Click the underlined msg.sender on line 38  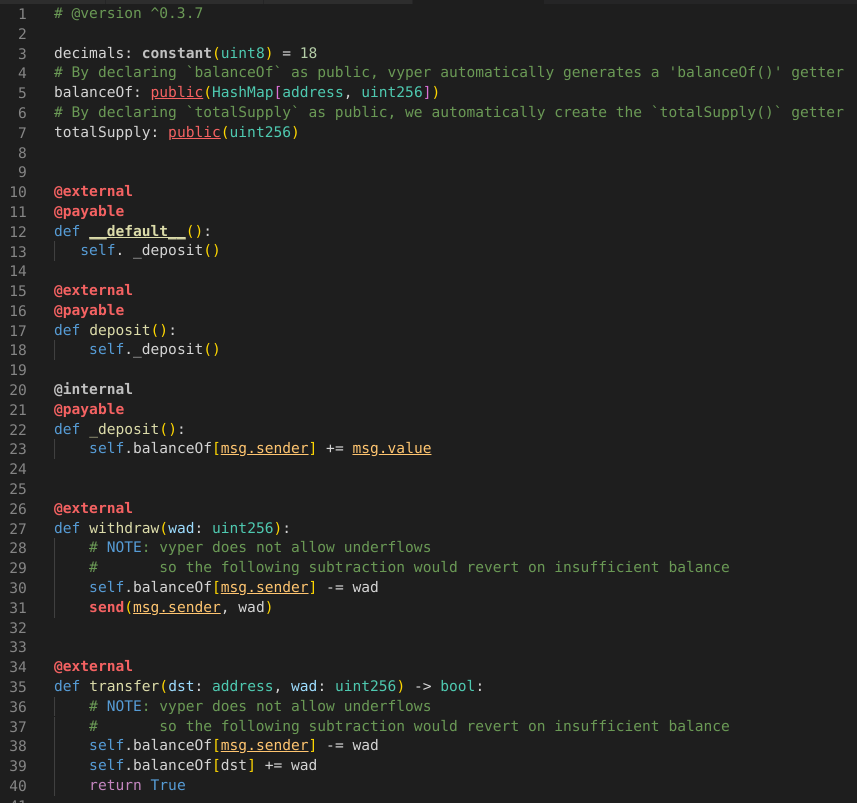tap(264, 745)
